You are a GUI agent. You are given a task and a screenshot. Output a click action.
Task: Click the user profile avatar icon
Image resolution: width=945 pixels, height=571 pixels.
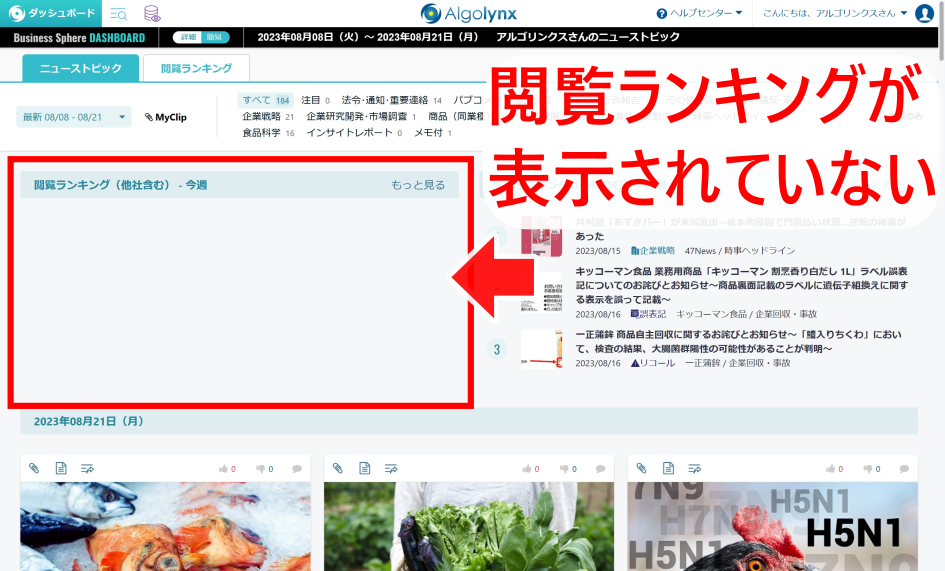click(924, 13)
